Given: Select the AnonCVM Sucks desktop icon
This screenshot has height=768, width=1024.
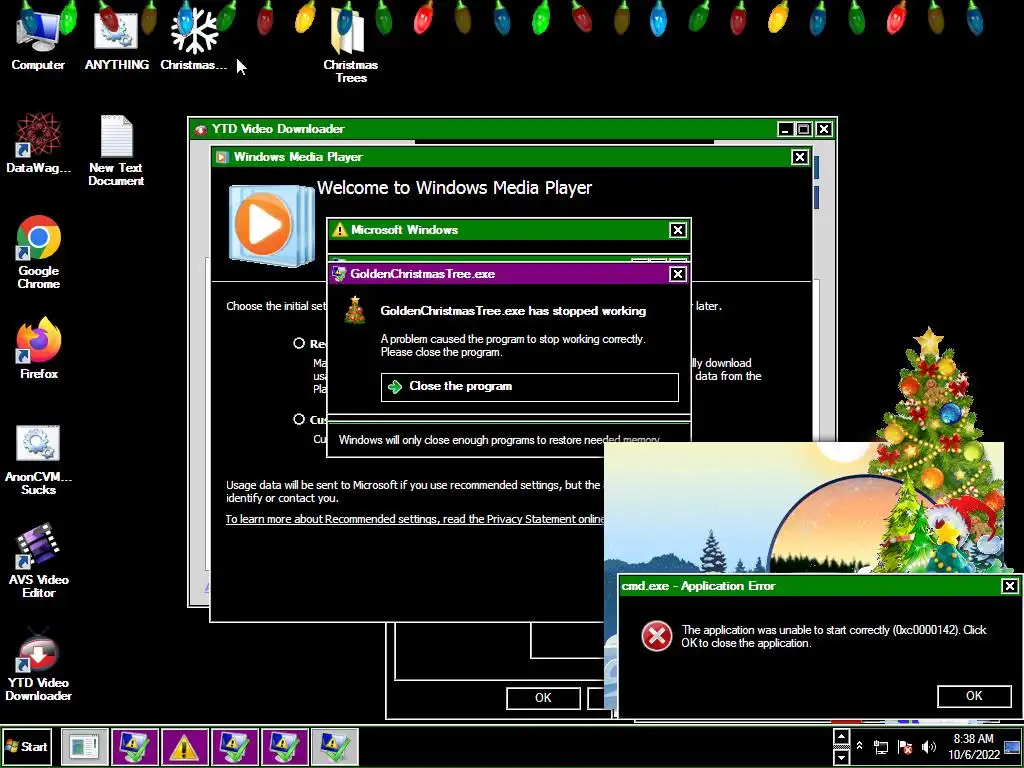Looking at the screenshot, I should click(x=39, y=460).
